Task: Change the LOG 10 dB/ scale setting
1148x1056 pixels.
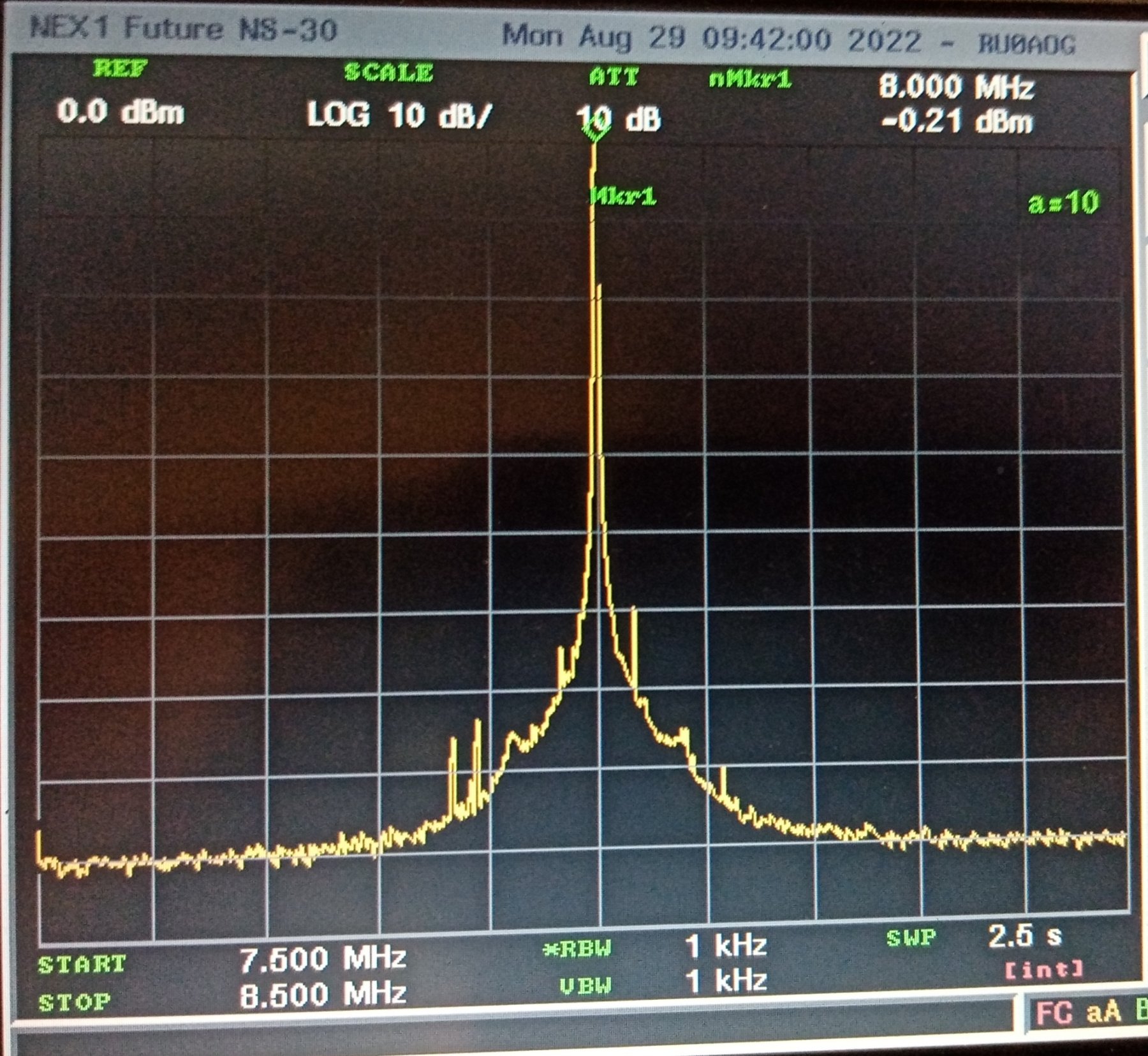Action: [x=399, y=115]
